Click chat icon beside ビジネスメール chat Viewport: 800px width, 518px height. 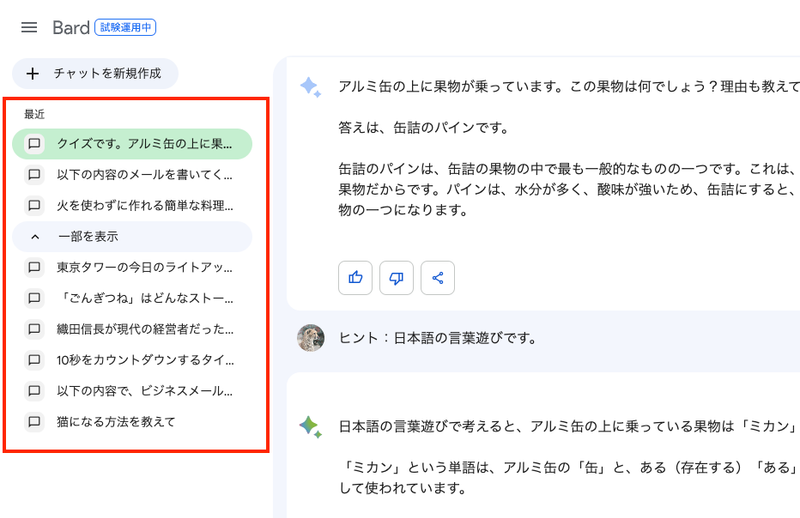tap(34, 391)
